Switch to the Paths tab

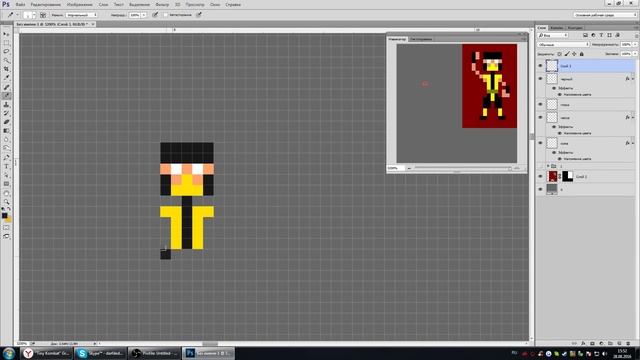tap(575, 28)
